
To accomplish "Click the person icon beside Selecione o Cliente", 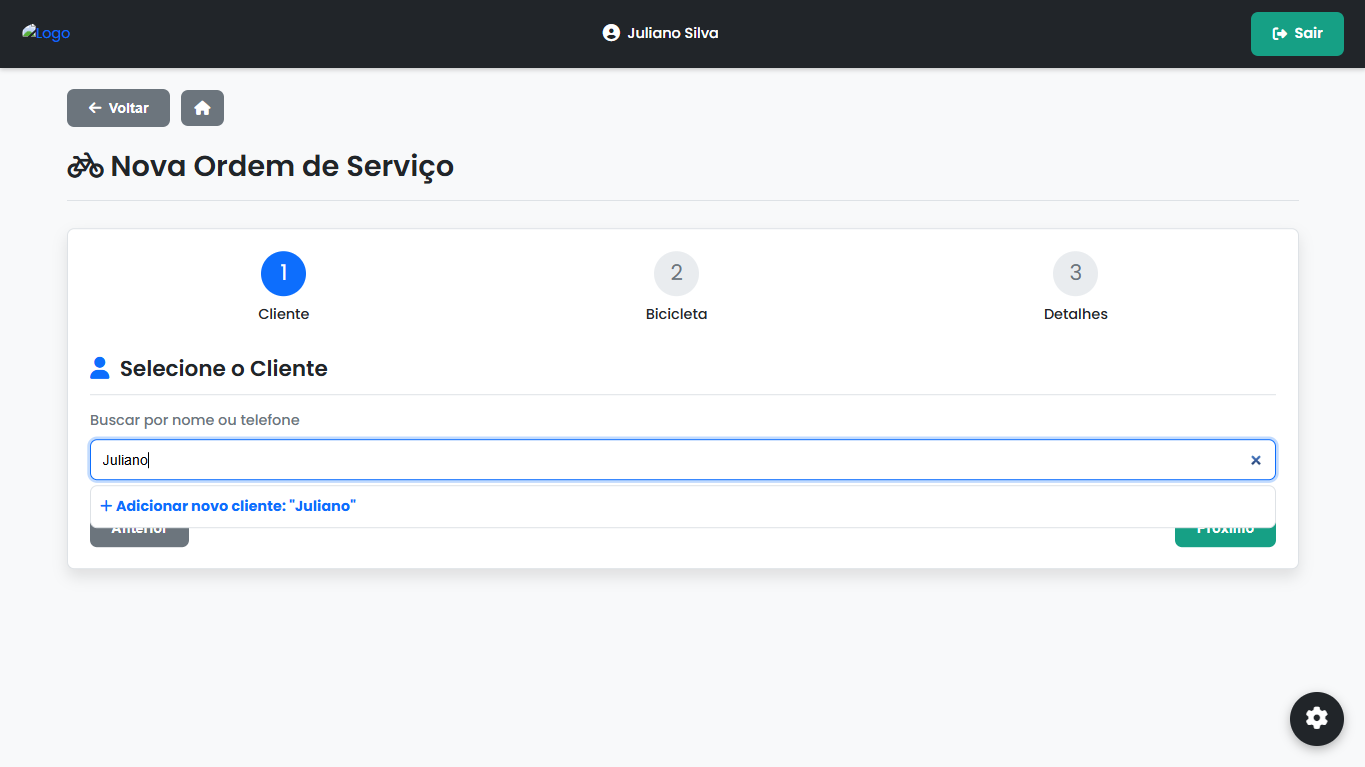I will pyautogui.click(x=100, y=368).
